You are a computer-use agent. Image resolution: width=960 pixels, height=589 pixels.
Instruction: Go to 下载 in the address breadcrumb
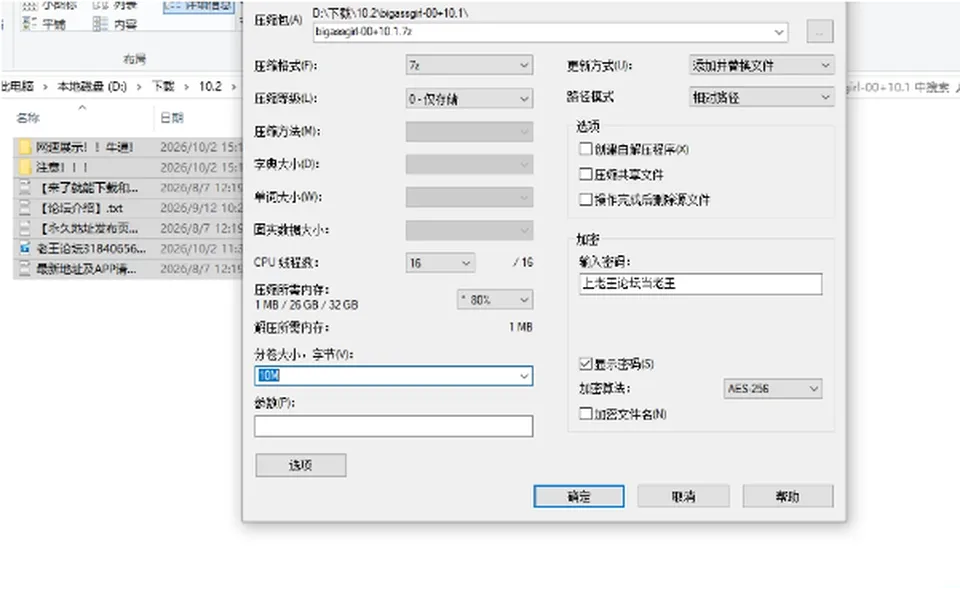(x=163, y=86)
